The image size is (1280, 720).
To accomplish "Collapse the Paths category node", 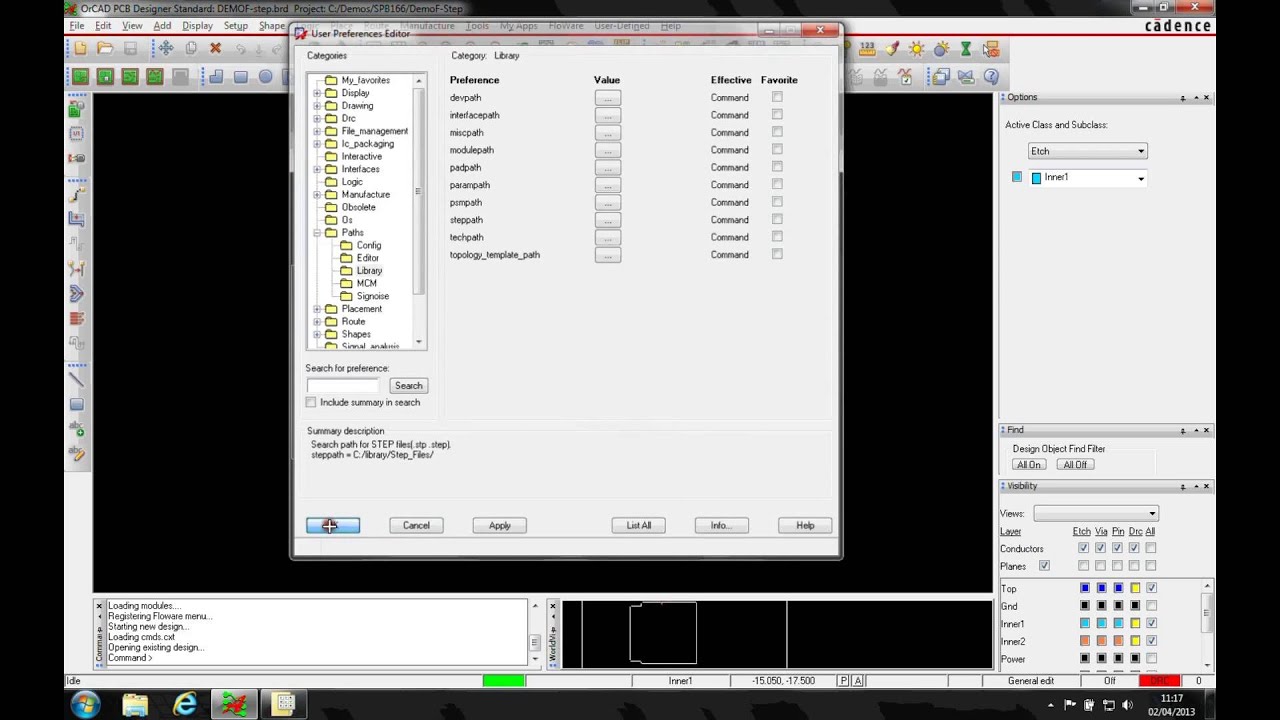I will coord(317,232).
